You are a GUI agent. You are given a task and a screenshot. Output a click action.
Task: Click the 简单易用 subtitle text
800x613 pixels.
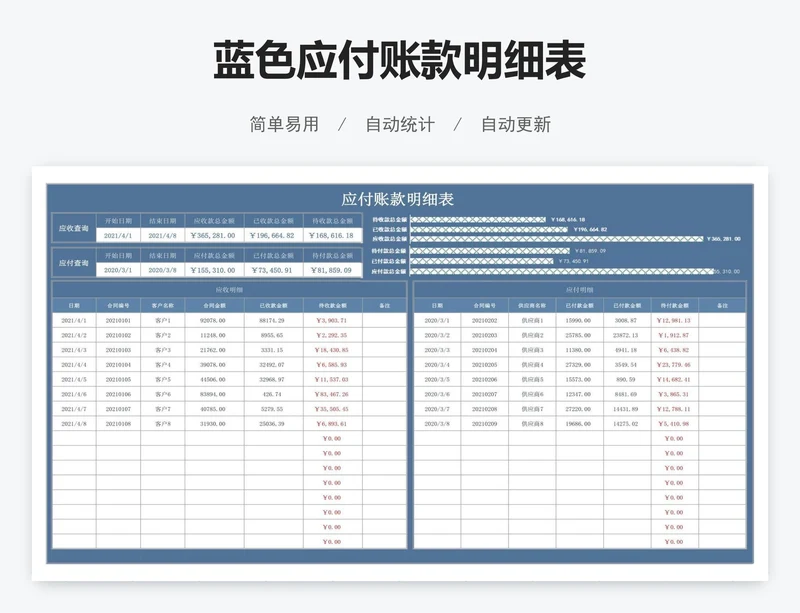click(x=284, y=125)
